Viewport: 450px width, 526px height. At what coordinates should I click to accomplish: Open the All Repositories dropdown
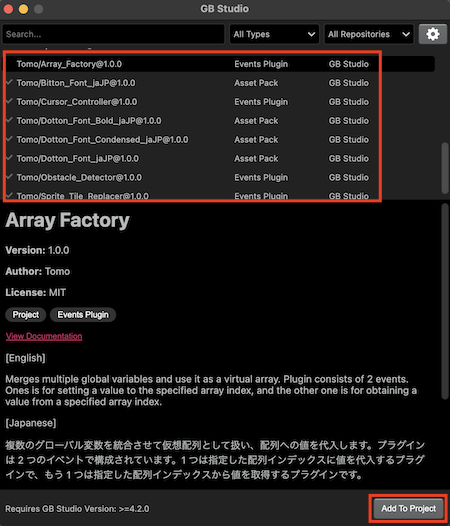[x=369, y=34]
